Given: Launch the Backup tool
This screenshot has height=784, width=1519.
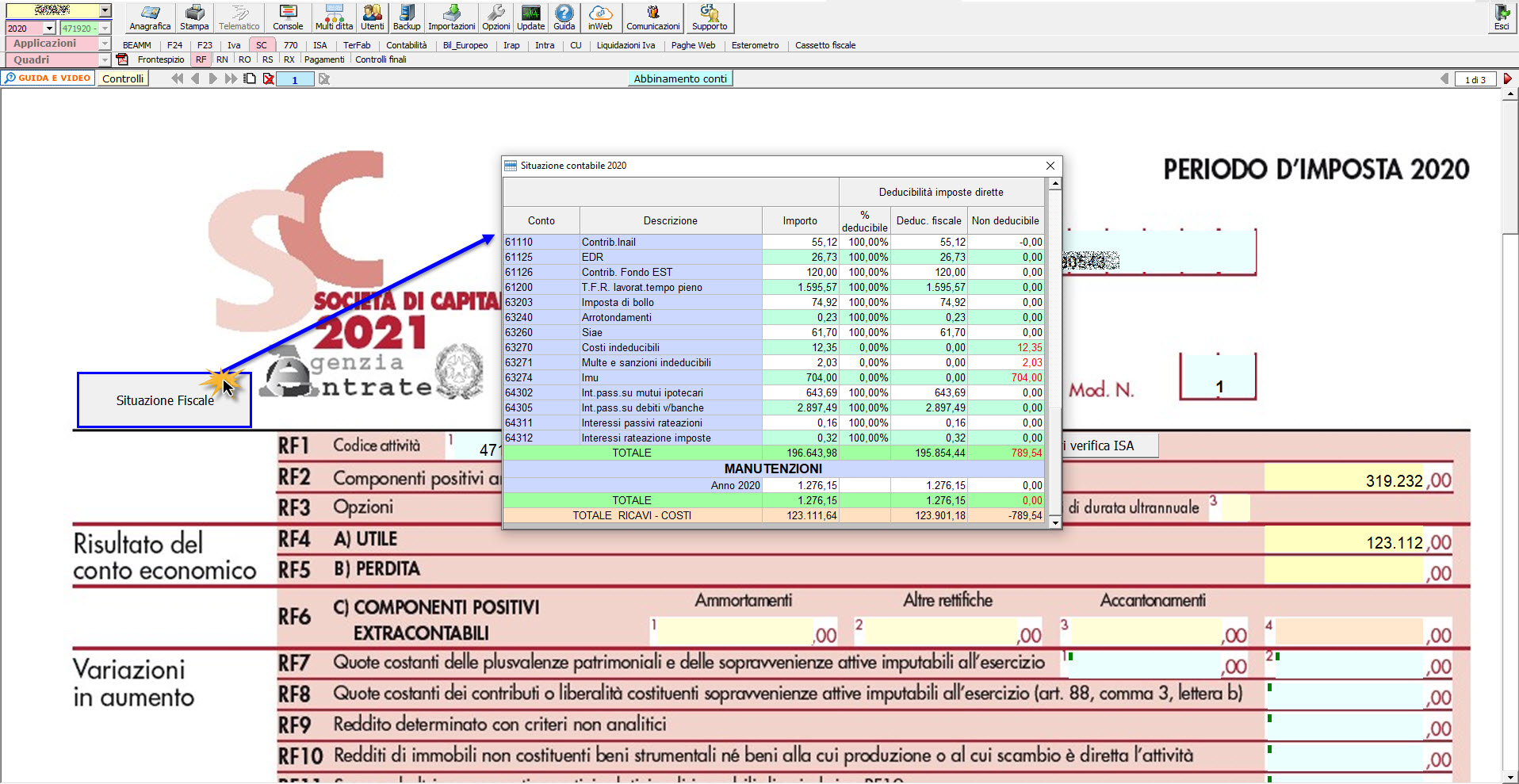Looking at the screenshot, I should [407, 17].
